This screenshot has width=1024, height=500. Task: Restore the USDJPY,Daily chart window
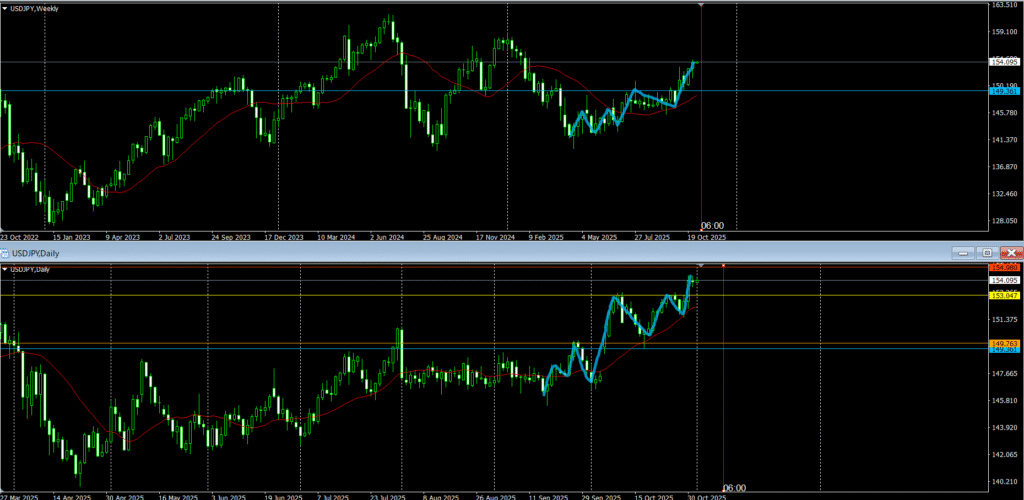click(x=986, y=253)
